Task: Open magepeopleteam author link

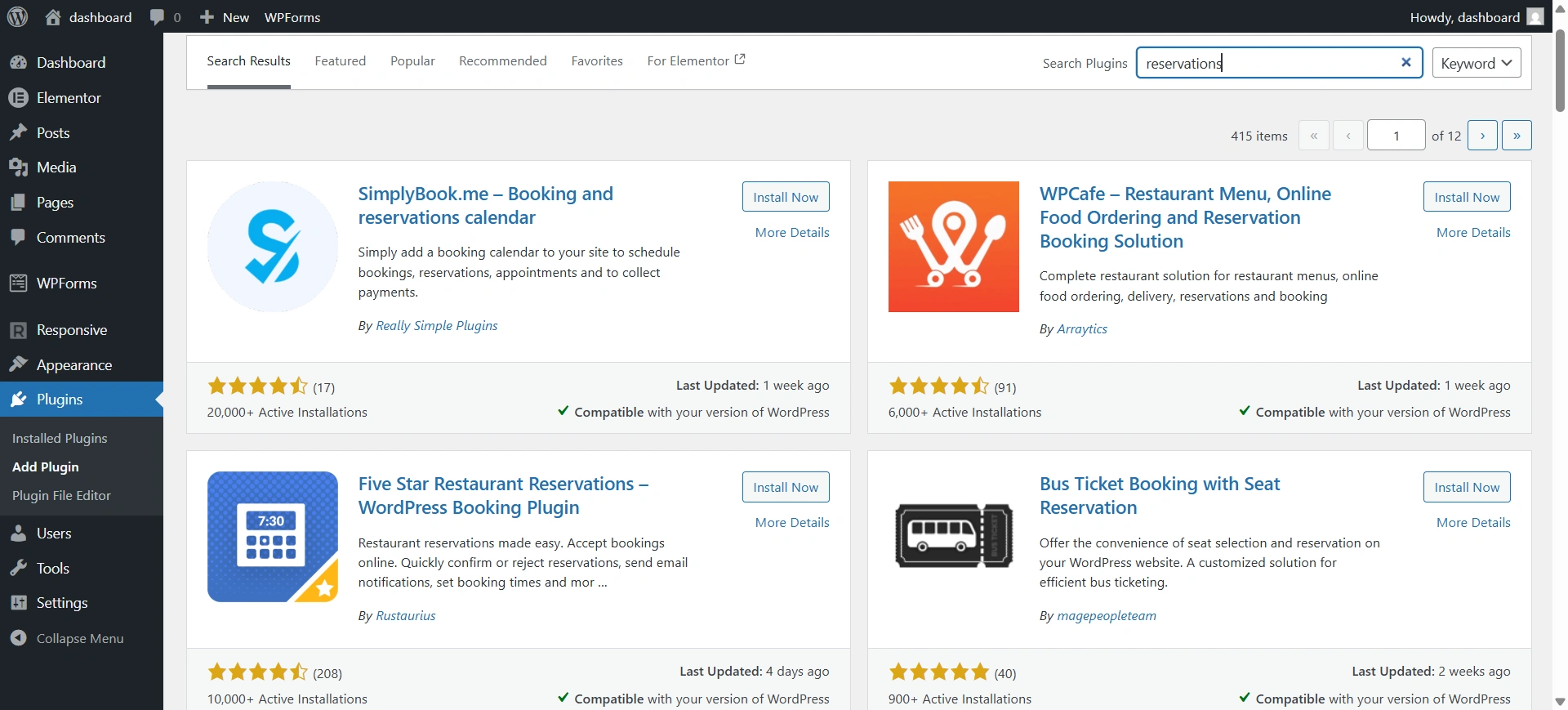Action: 1107,616
